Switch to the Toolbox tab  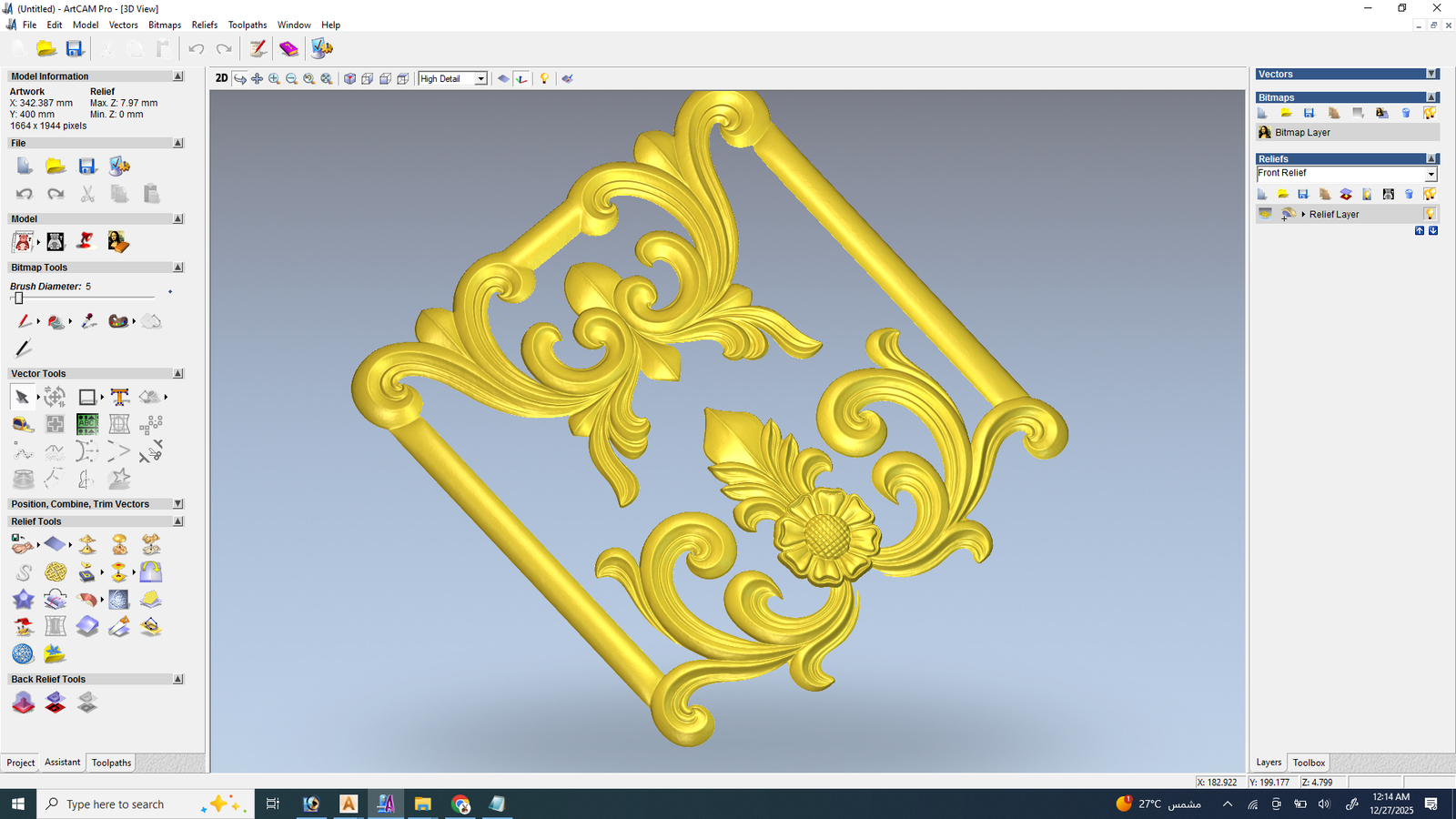pos(1309,763)
